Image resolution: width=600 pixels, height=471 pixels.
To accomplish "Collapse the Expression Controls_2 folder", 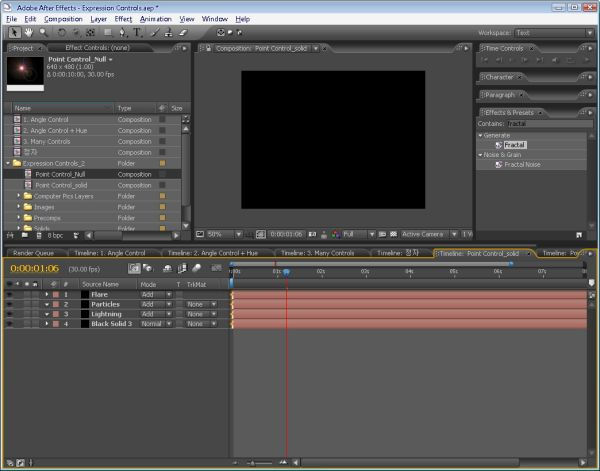I will [8, 163].
